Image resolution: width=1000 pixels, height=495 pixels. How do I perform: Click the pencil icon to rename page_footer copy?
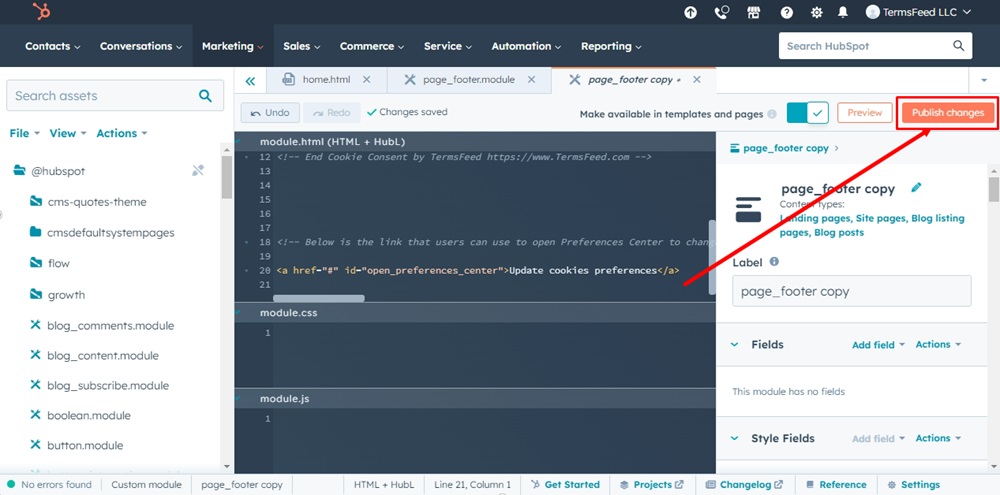click(916, 188)
